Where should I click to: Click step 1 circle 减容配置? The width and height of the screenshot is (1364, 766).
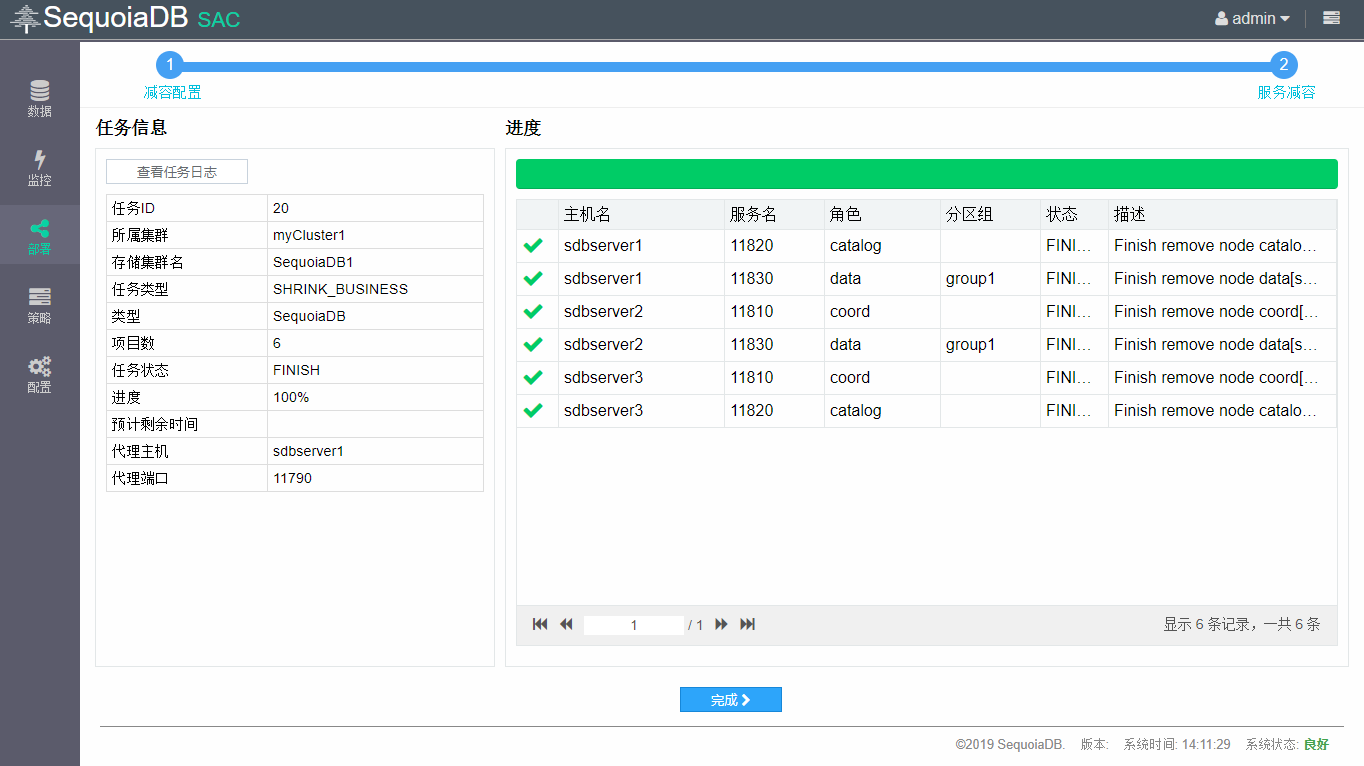[x=170, y=65]
